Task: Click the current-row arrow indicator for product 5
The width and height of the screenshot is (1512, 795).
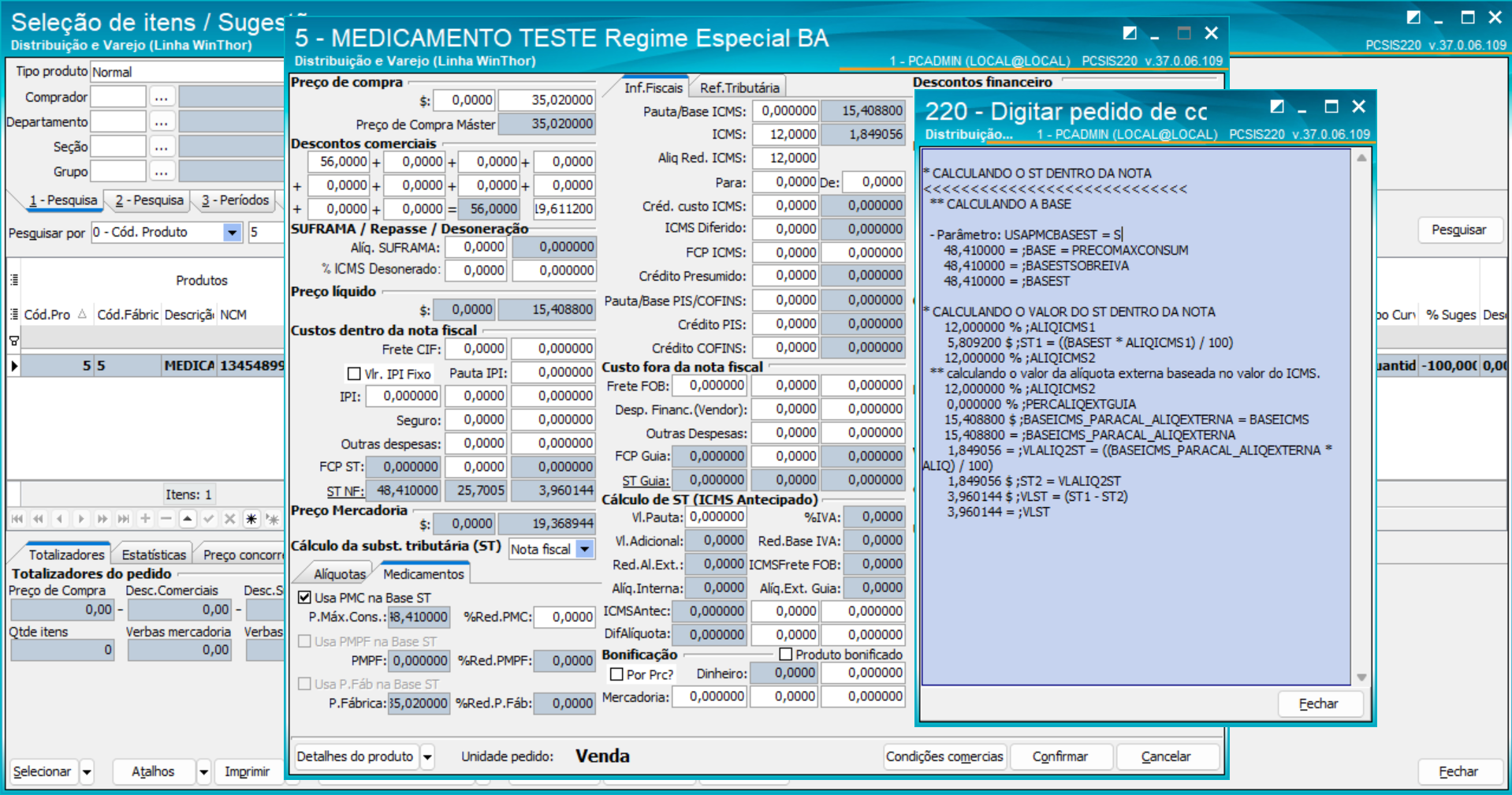Action: pos(14,366)
